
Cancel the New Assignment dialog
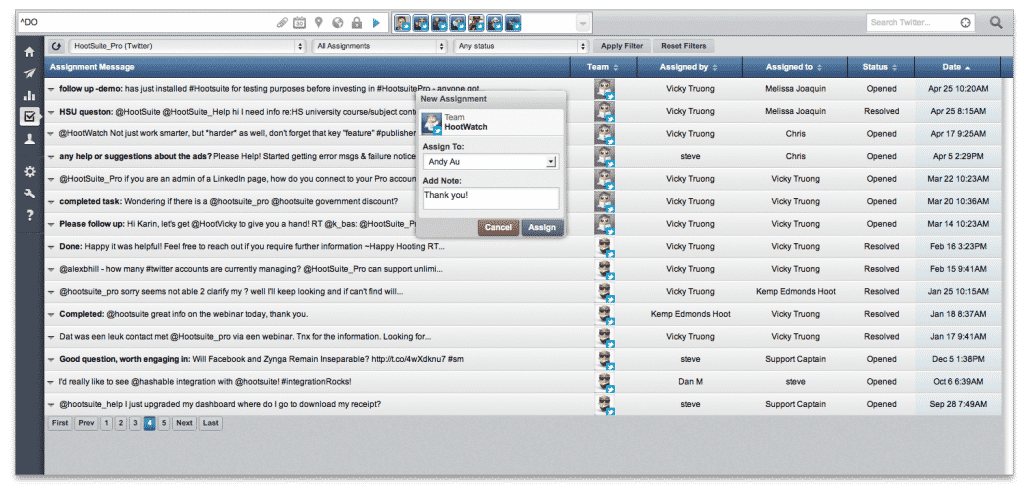click(x=498, y=227)
